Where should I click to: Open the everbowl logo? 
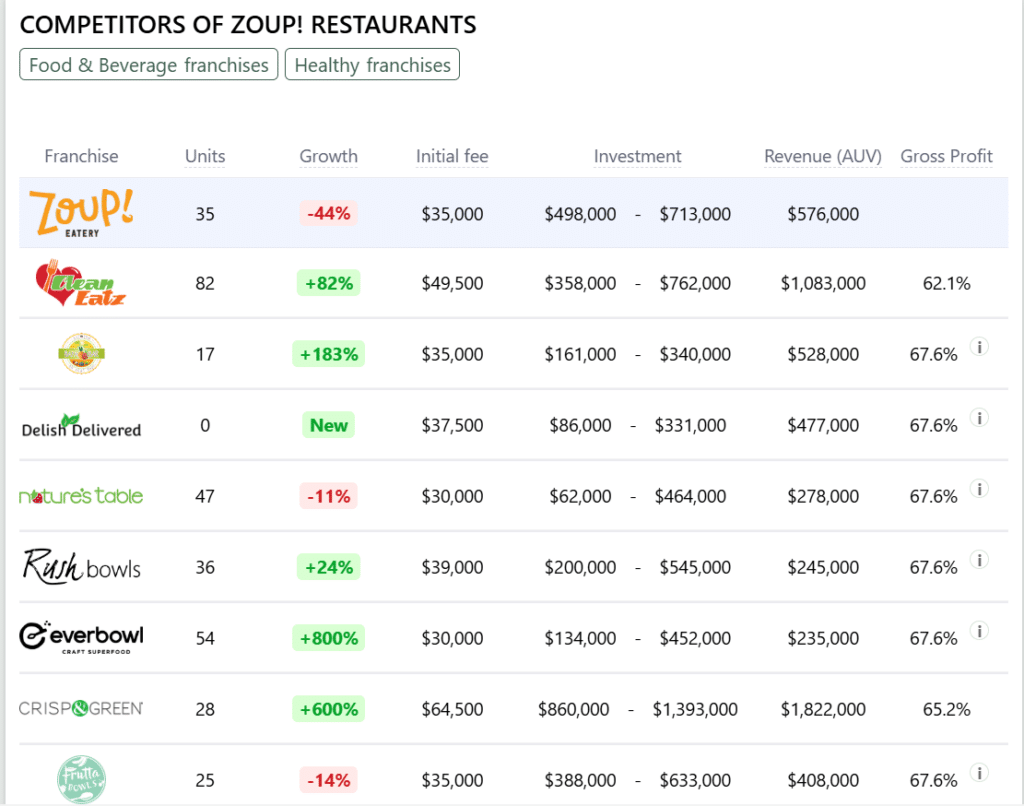(81, 637)
